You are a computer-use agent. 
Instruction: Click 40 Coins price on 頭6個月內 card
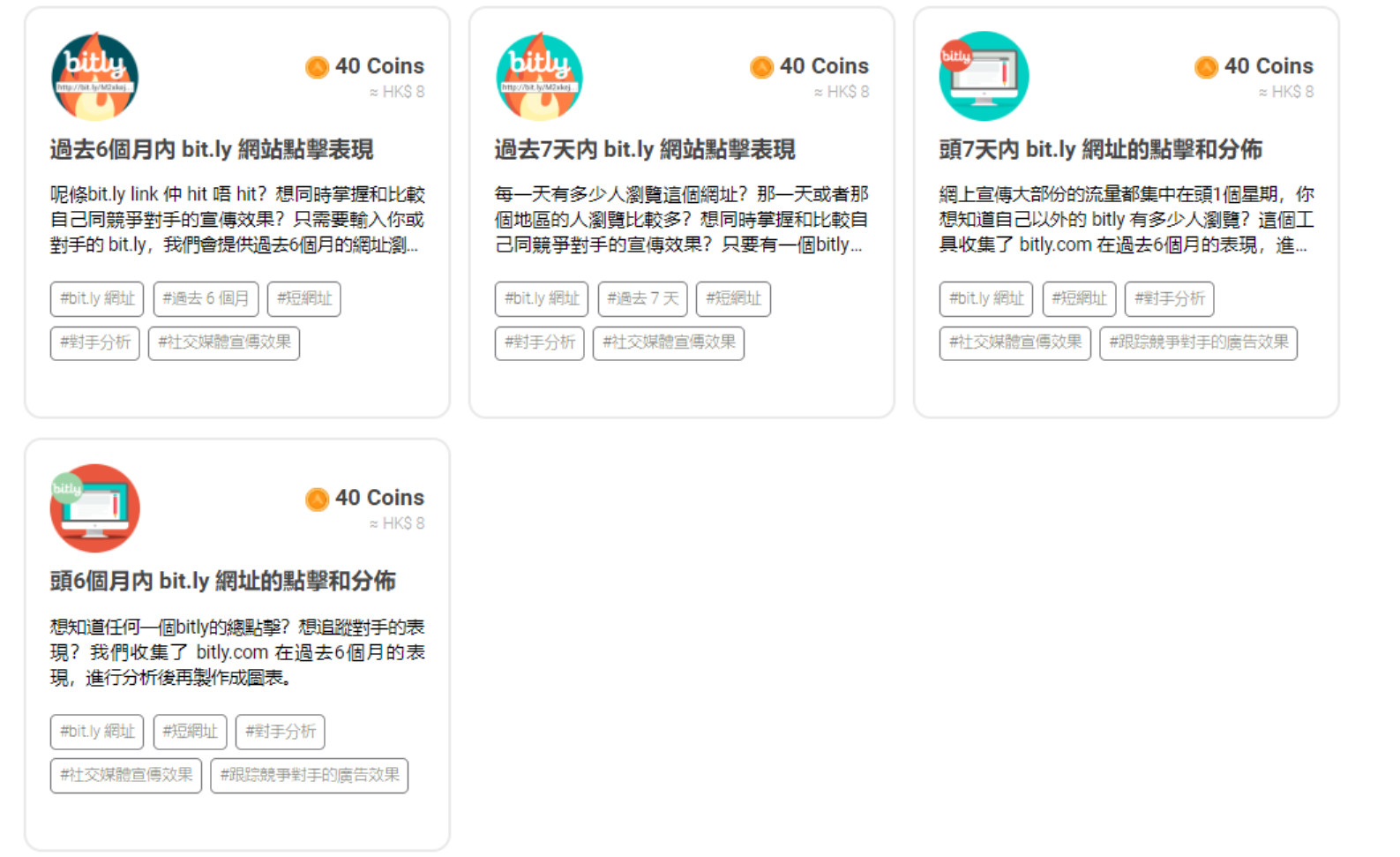tap(379, 498)
